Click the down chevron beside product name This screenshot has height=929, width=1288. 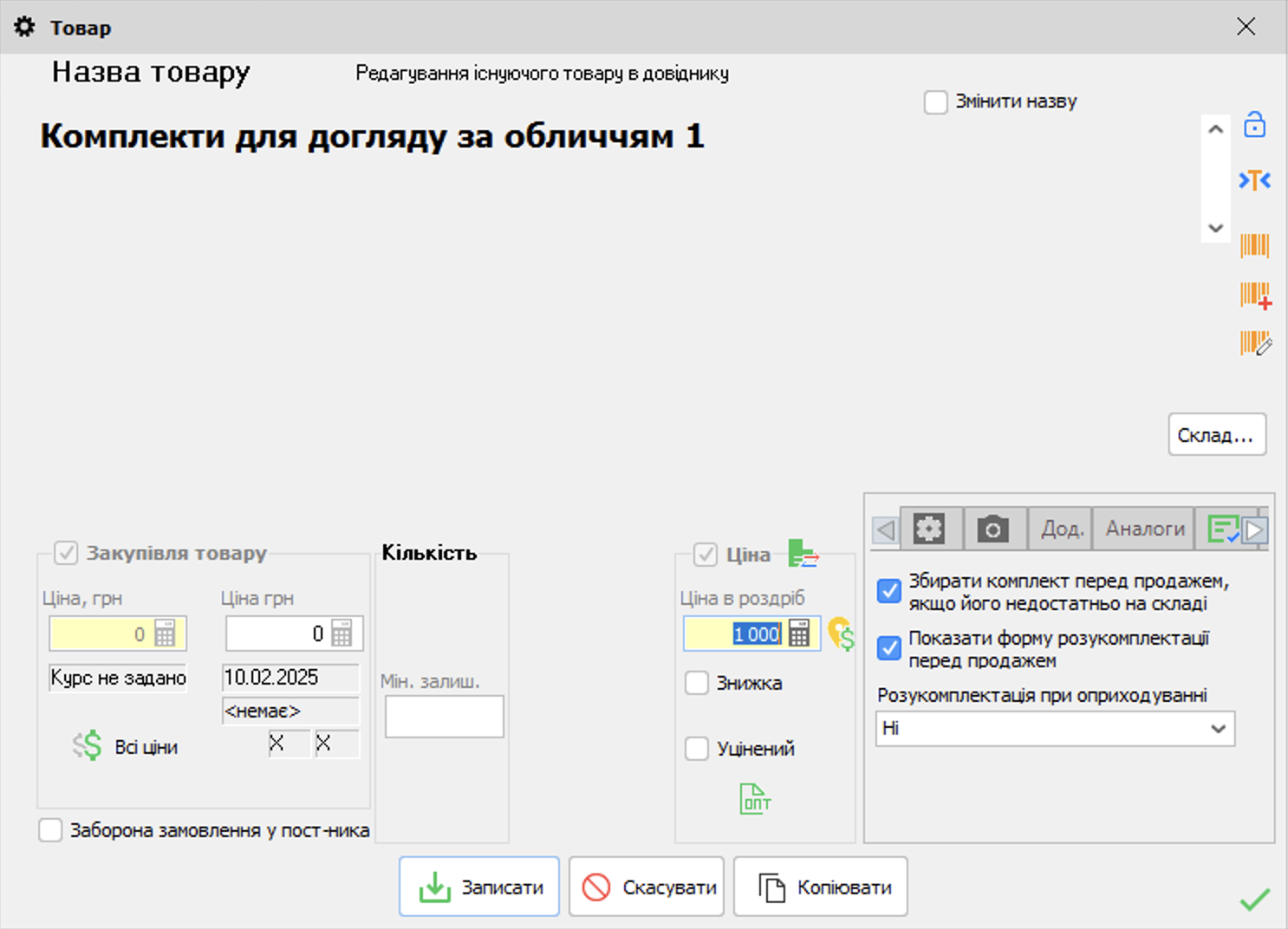[x=1215, y=229]
